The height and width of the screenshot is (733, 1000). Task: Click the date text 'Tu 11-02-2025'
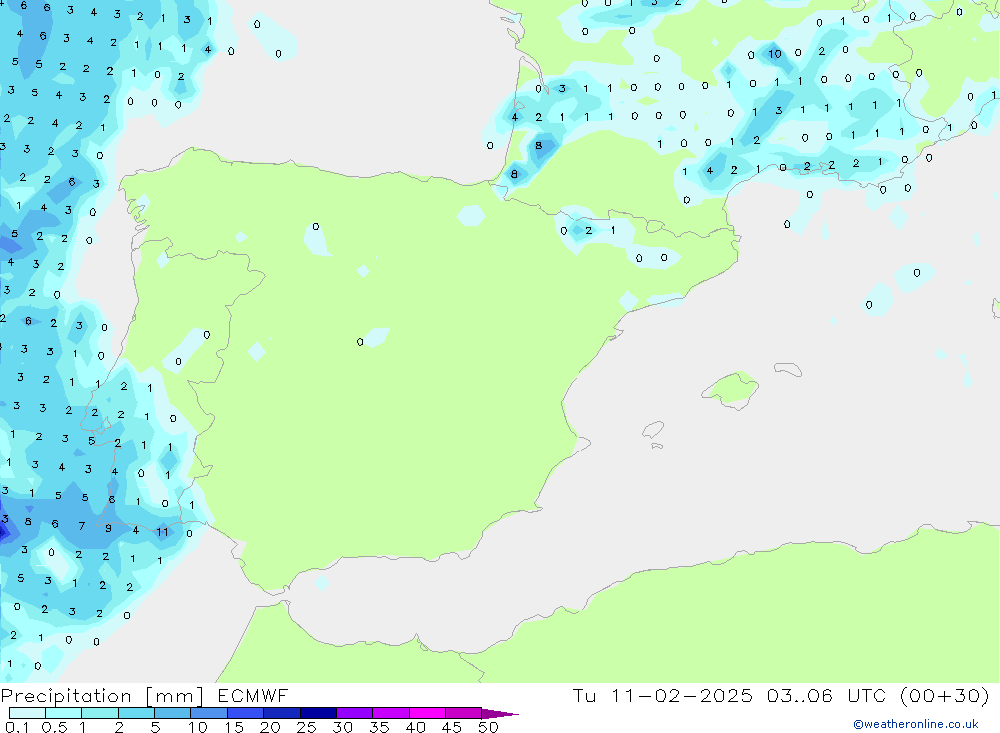663,695
